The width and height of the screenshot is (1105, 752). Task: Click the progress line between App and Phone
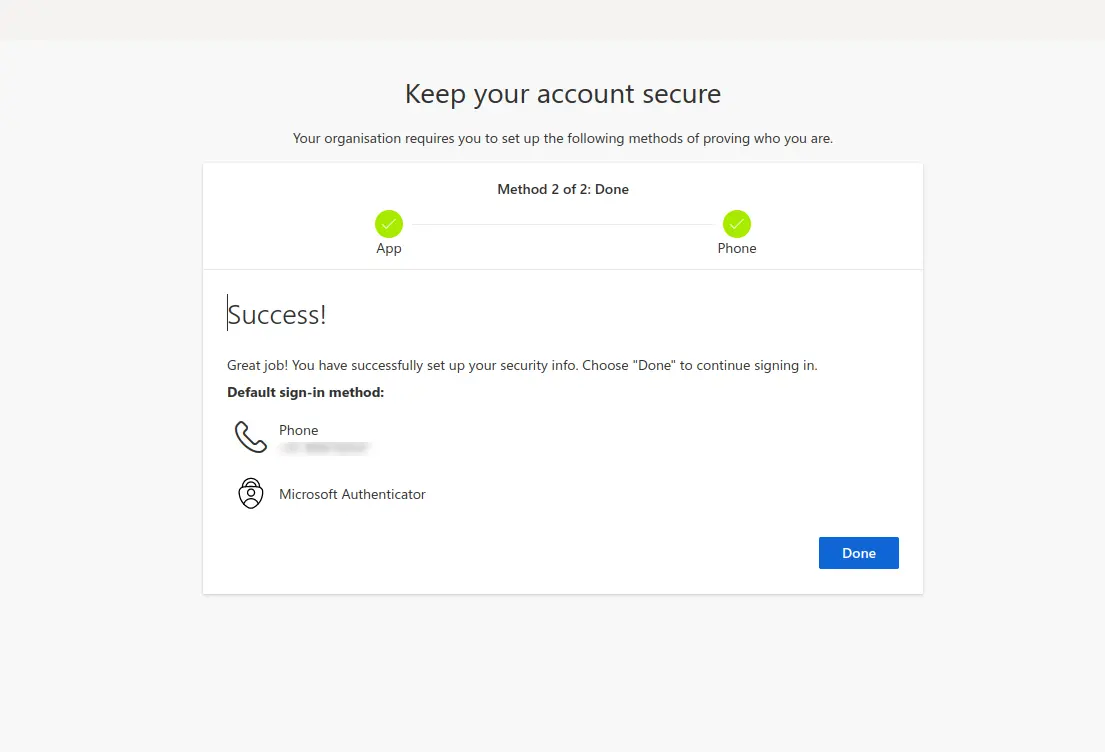pos(562,223)
